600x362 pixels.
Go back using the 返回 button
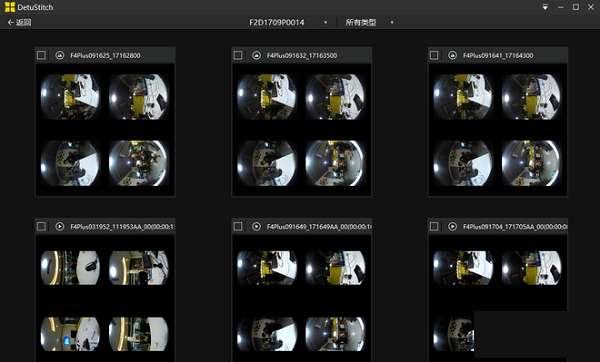(19, 23)
